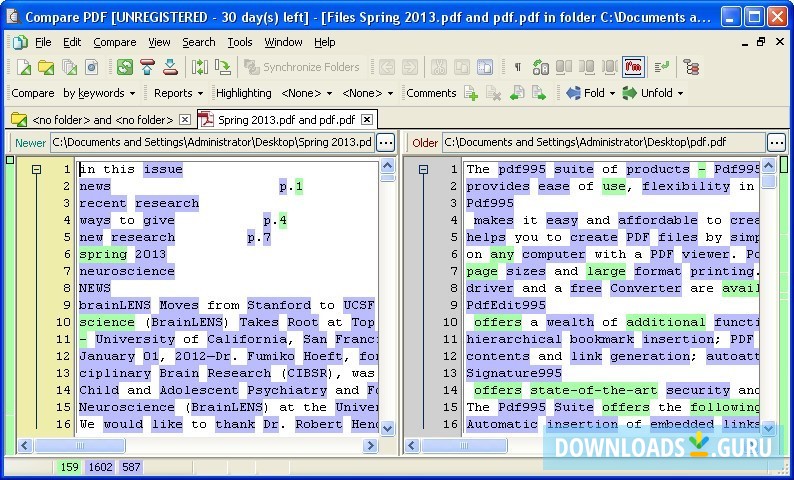794x480 pixels.
Task: Select 'Spring 2013.pdf and pdf.pdf' tab
Action: [287, 120]
